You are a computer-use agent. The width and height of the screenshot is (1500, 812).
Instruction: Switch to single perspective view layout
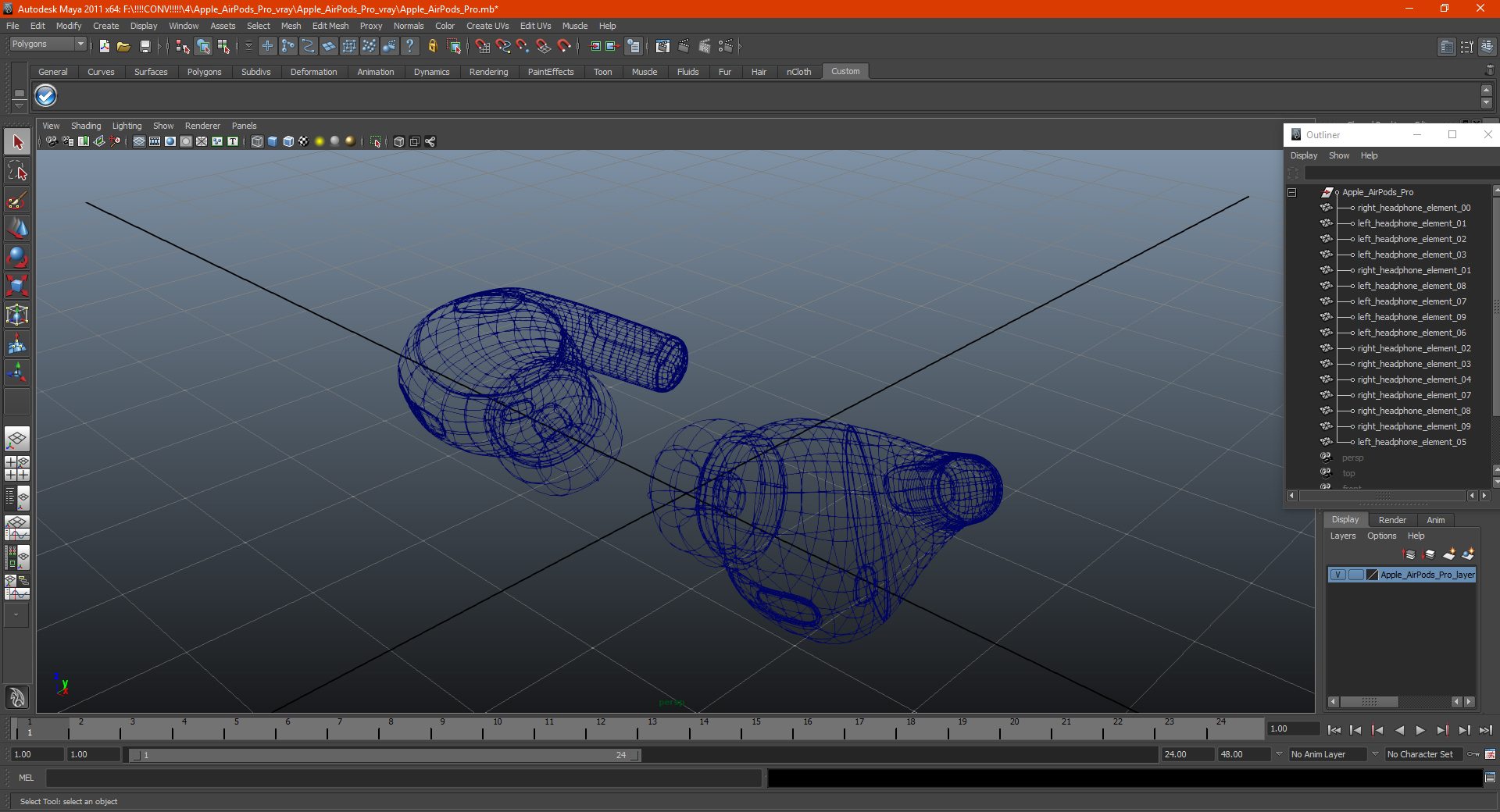(x=17, y=439)
